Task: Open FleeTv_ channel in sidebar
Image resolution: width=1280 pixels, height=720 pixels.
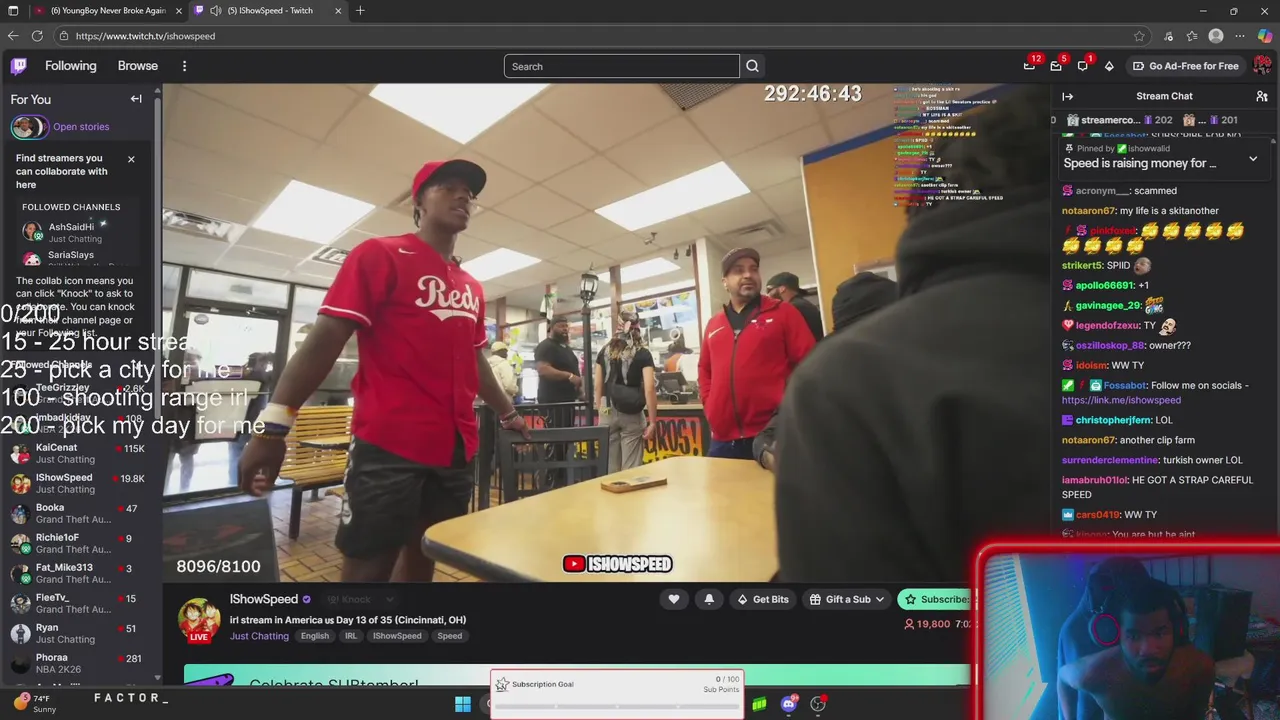Action: 78,604
